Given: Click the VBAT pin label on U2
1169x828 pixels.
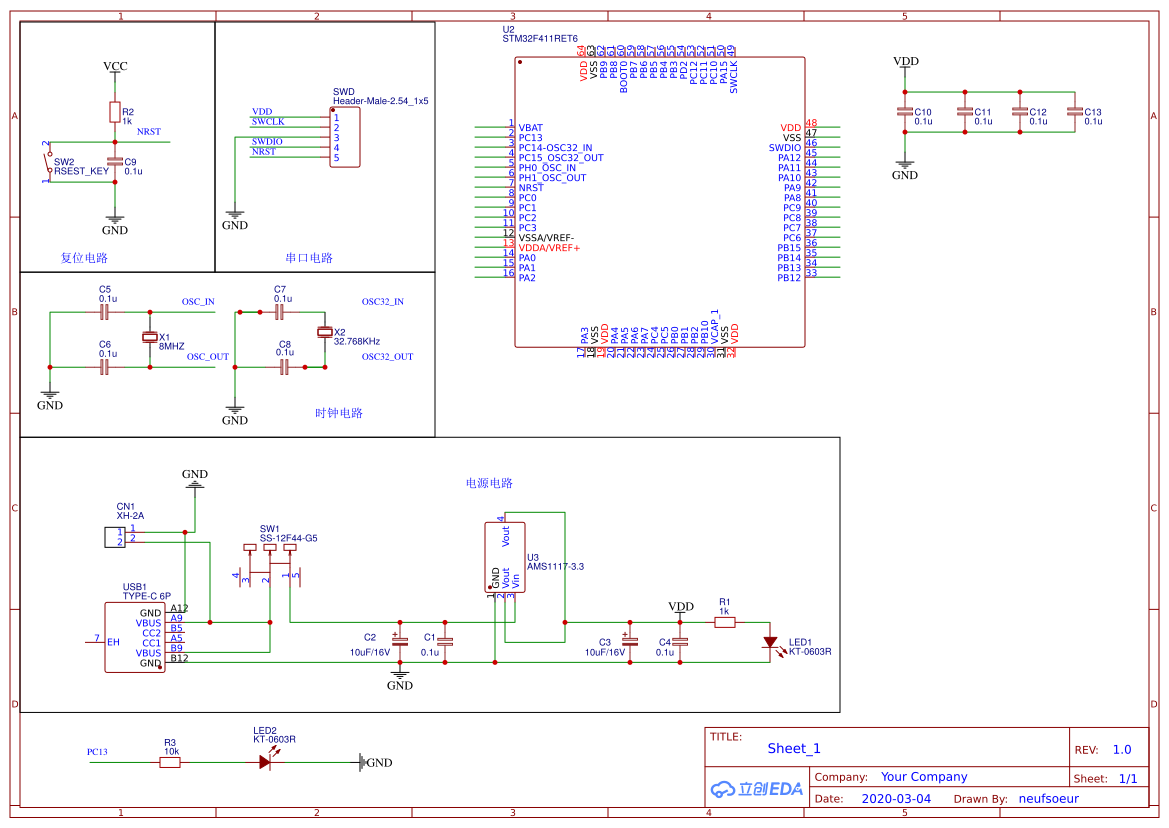Looking at the screenshot, I should [531, 128].
